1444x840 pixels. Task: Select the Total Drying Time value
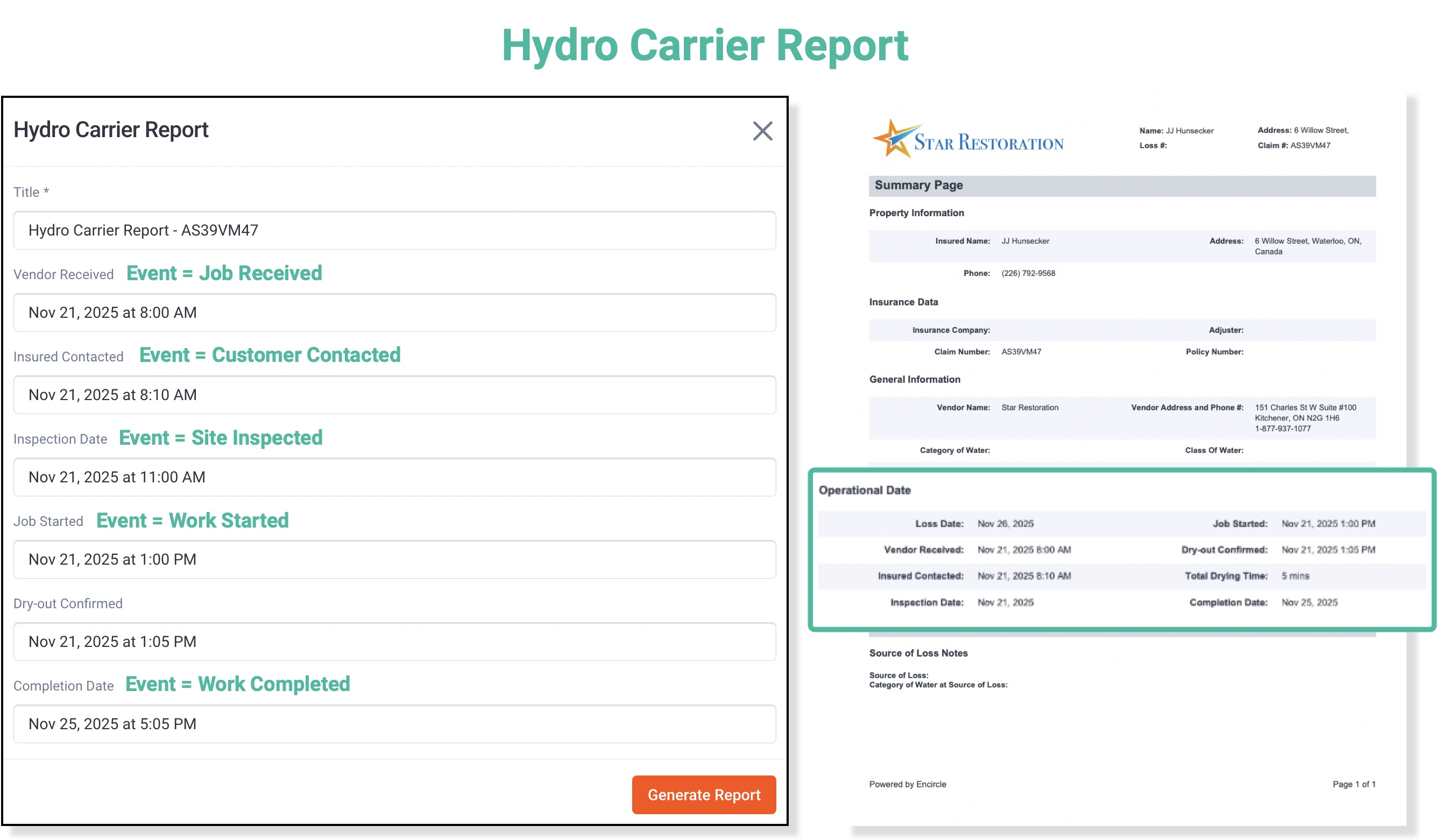tap(1296, 576)
